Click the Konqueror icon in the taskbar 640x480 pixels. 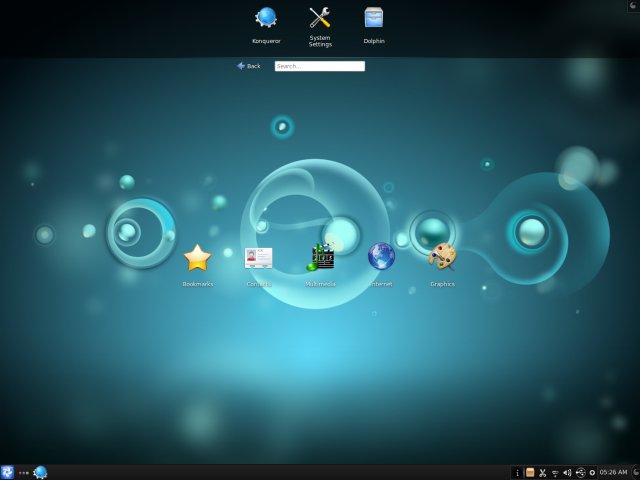40,472
